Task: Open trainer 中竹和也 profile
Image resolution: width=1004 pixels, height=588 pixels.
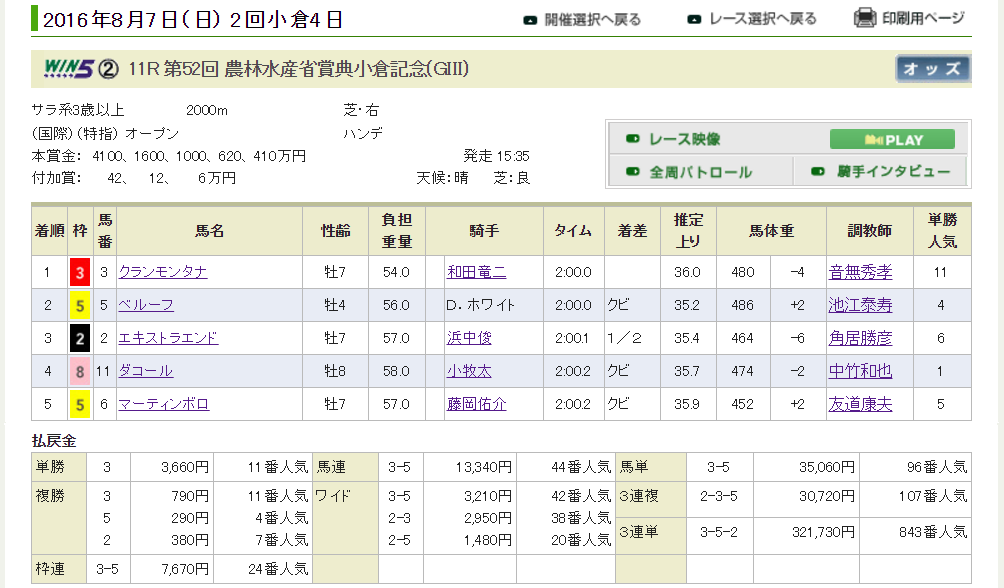Action: [860, 372]
